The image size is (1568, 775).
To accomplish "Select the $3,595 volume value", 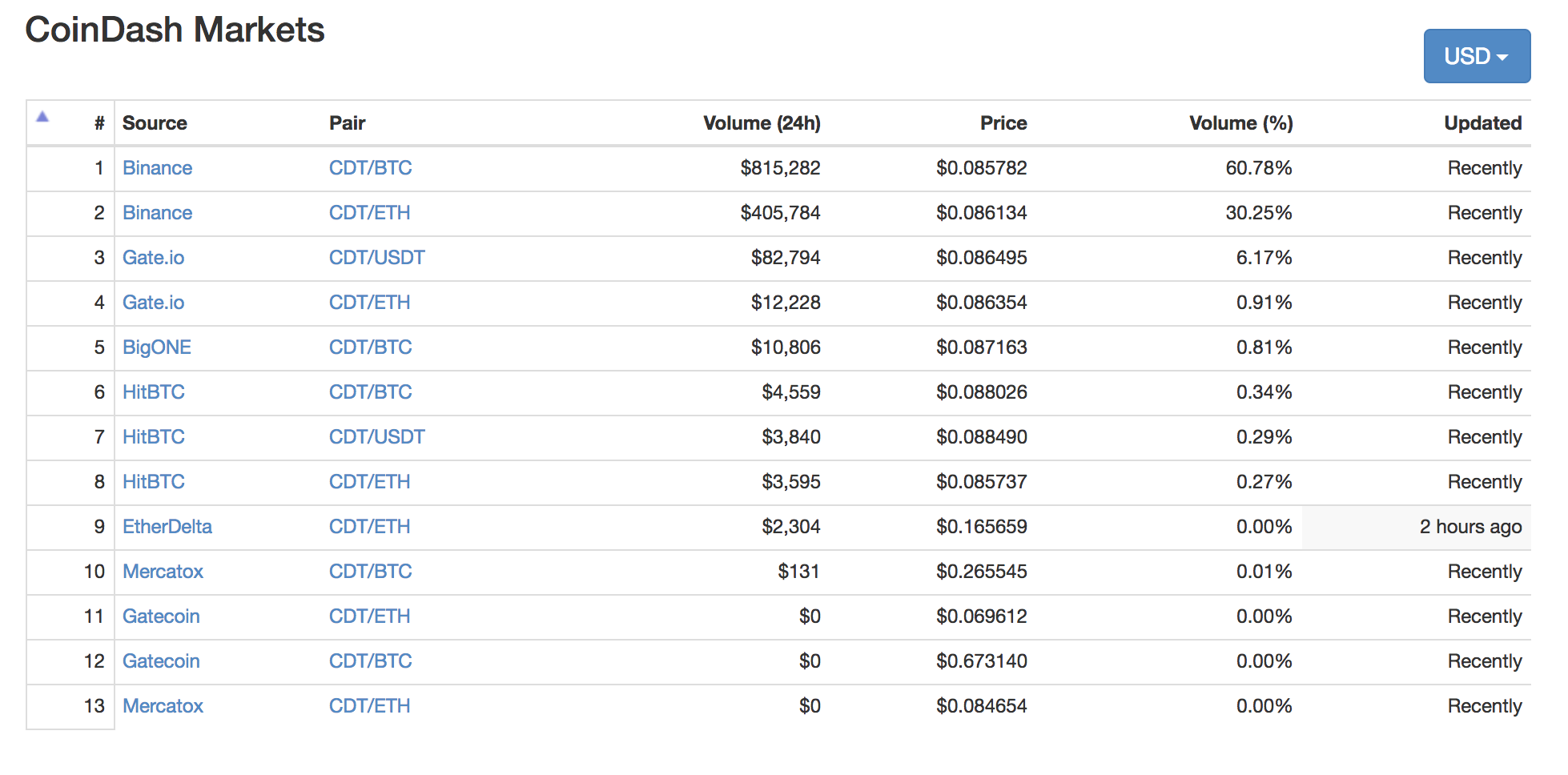I will click(x=791, y=482).
